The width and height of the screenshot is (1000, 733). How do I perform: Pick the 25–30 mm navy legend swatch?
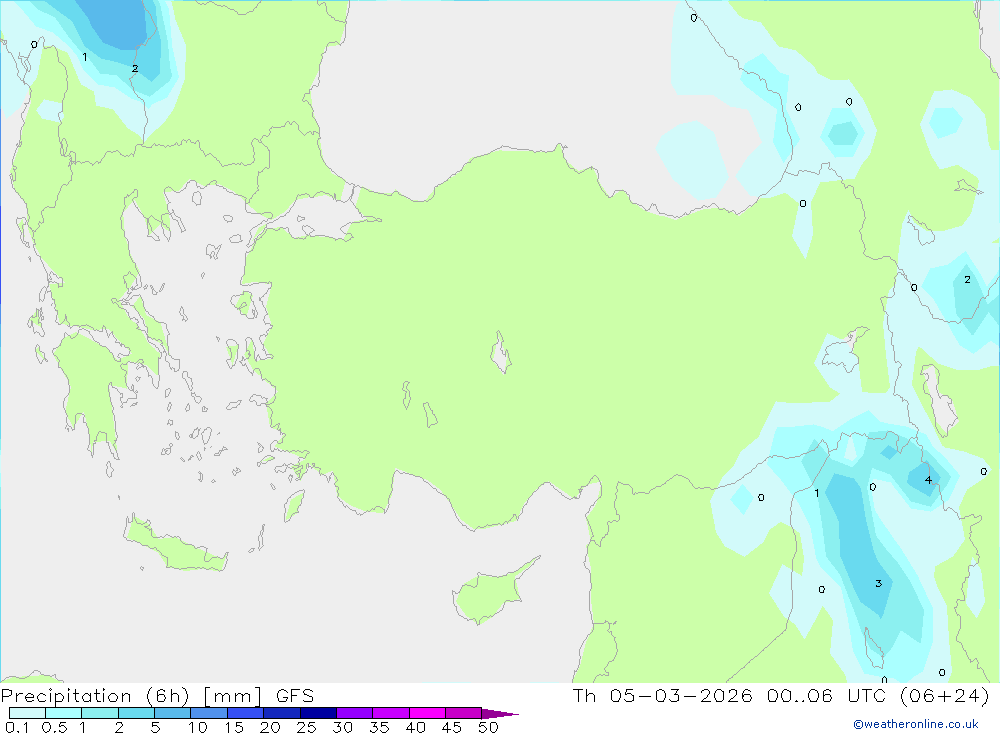point(318,713)
